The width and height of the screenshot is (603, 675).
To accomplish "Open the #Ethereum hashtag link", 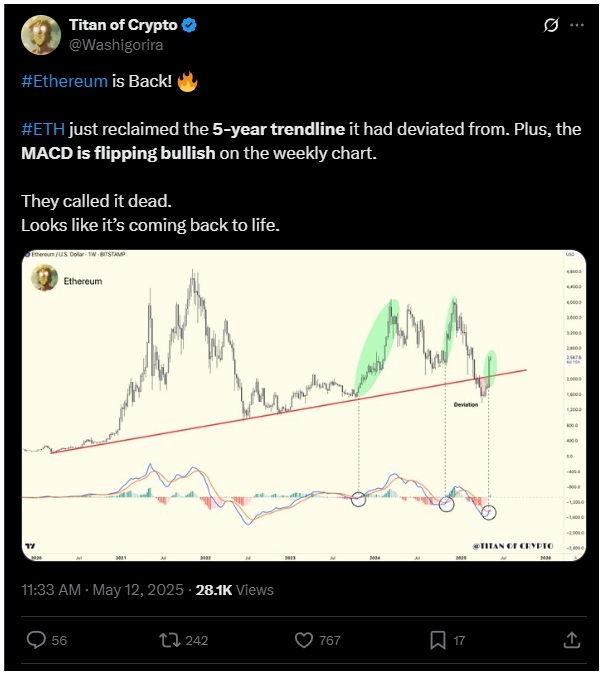I will tap(65, 81).
